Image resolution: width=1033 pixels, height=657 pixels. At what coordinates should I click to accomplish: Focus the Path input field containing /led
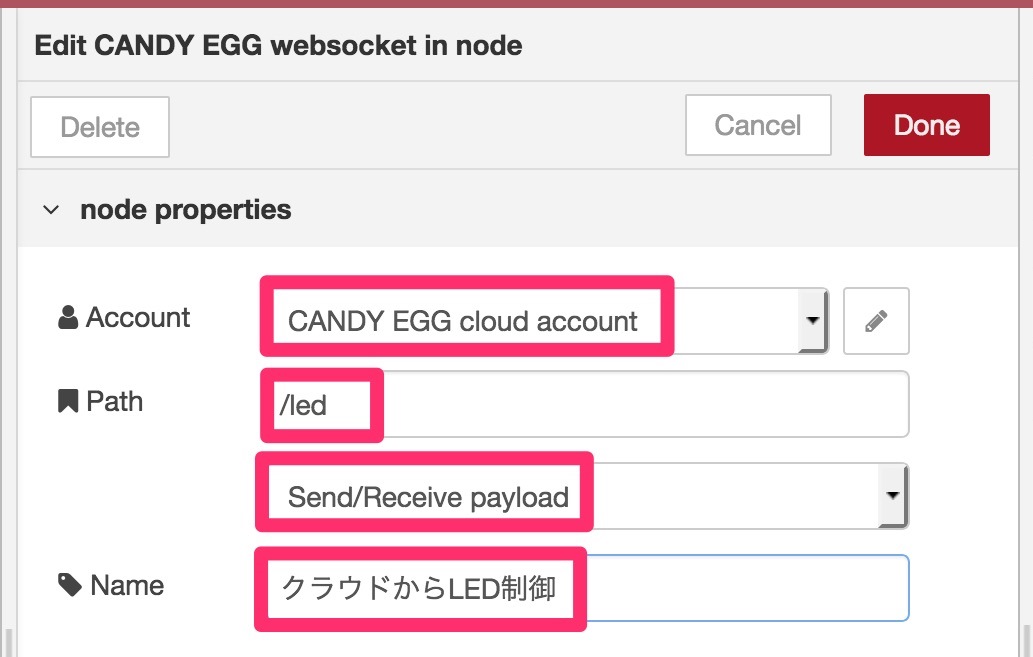(x=585, y=404)
